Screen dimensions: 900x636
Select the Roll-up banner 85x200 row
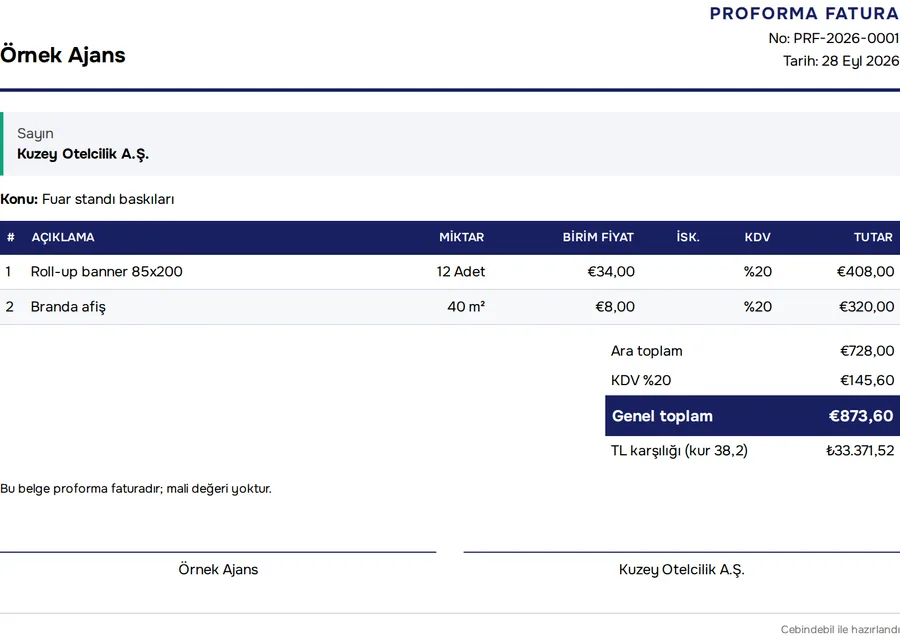450,272
